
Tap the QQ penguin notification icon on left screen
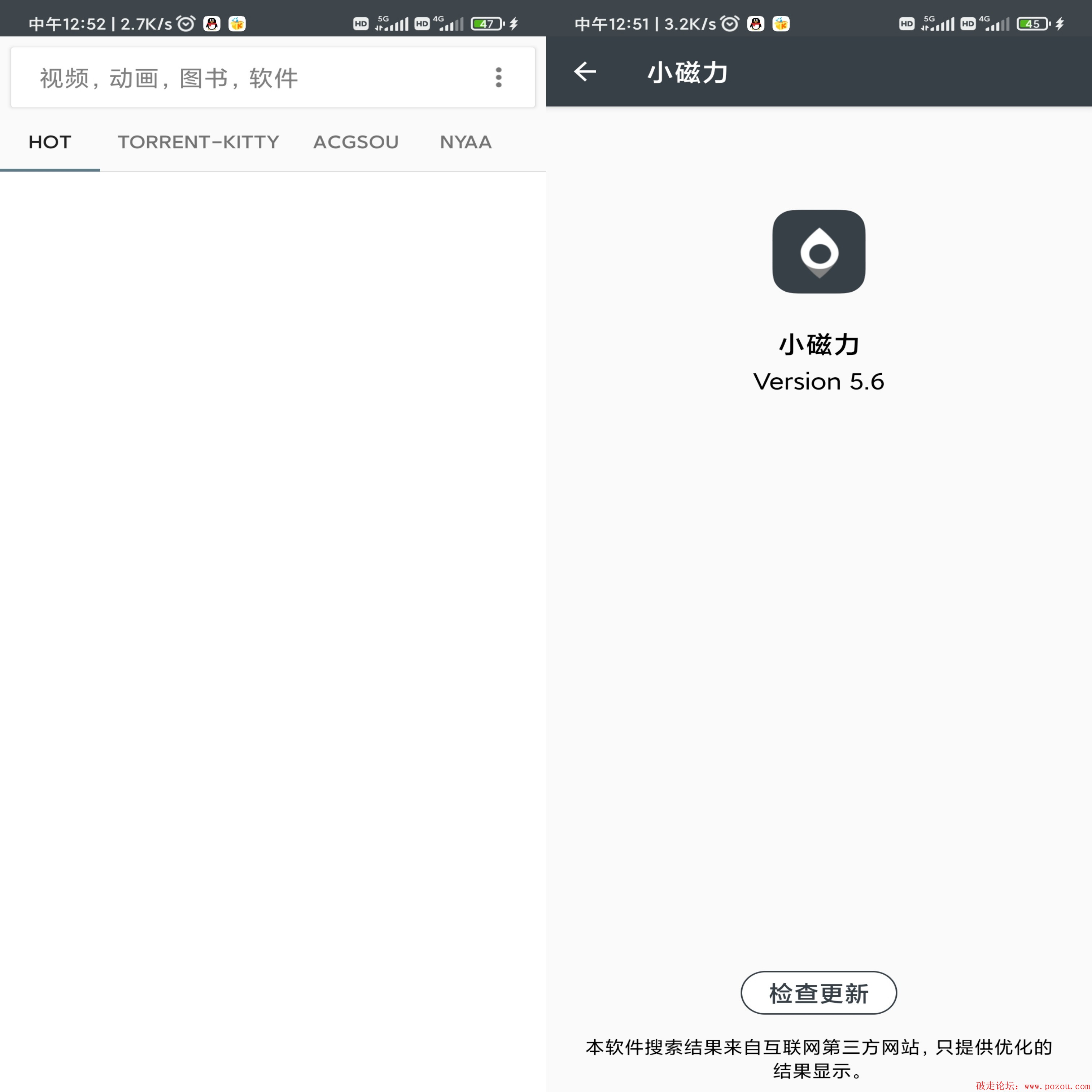pyautogui.click(x=212, y=24)
